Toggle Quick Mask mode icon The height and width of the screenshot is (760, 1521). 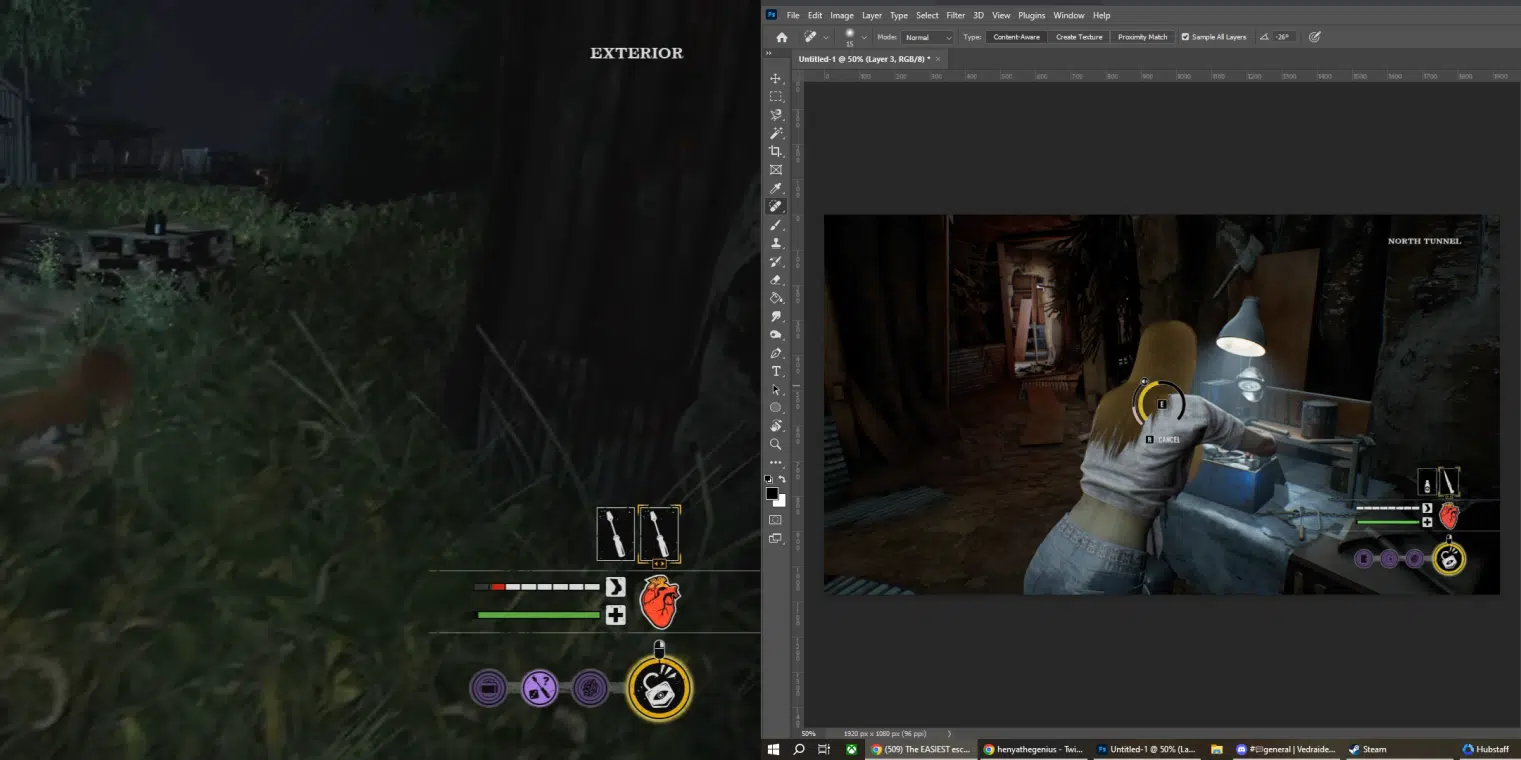coord(775,520)
